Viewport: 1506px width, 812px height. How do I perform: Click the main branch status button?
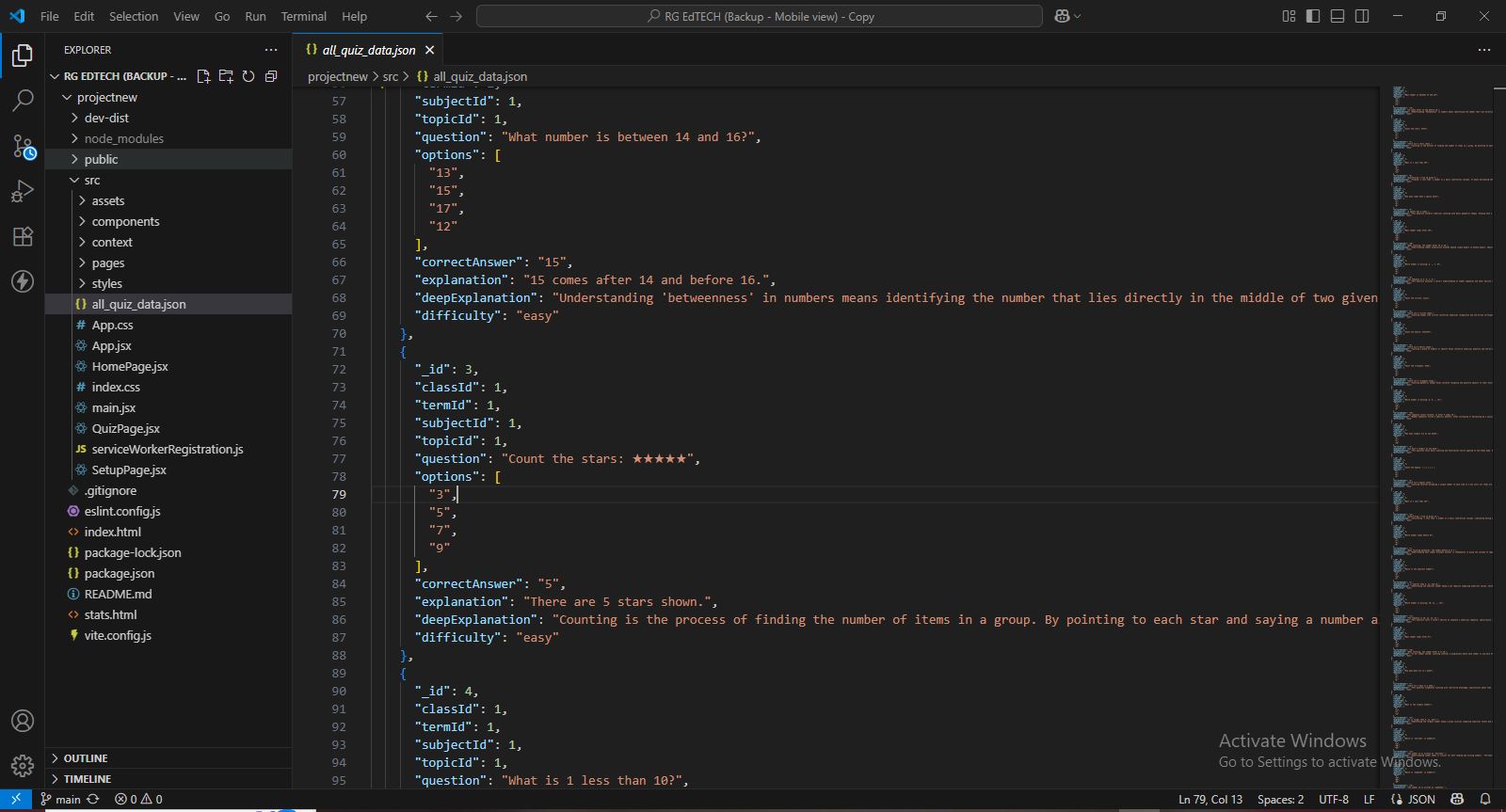(60, 799)
